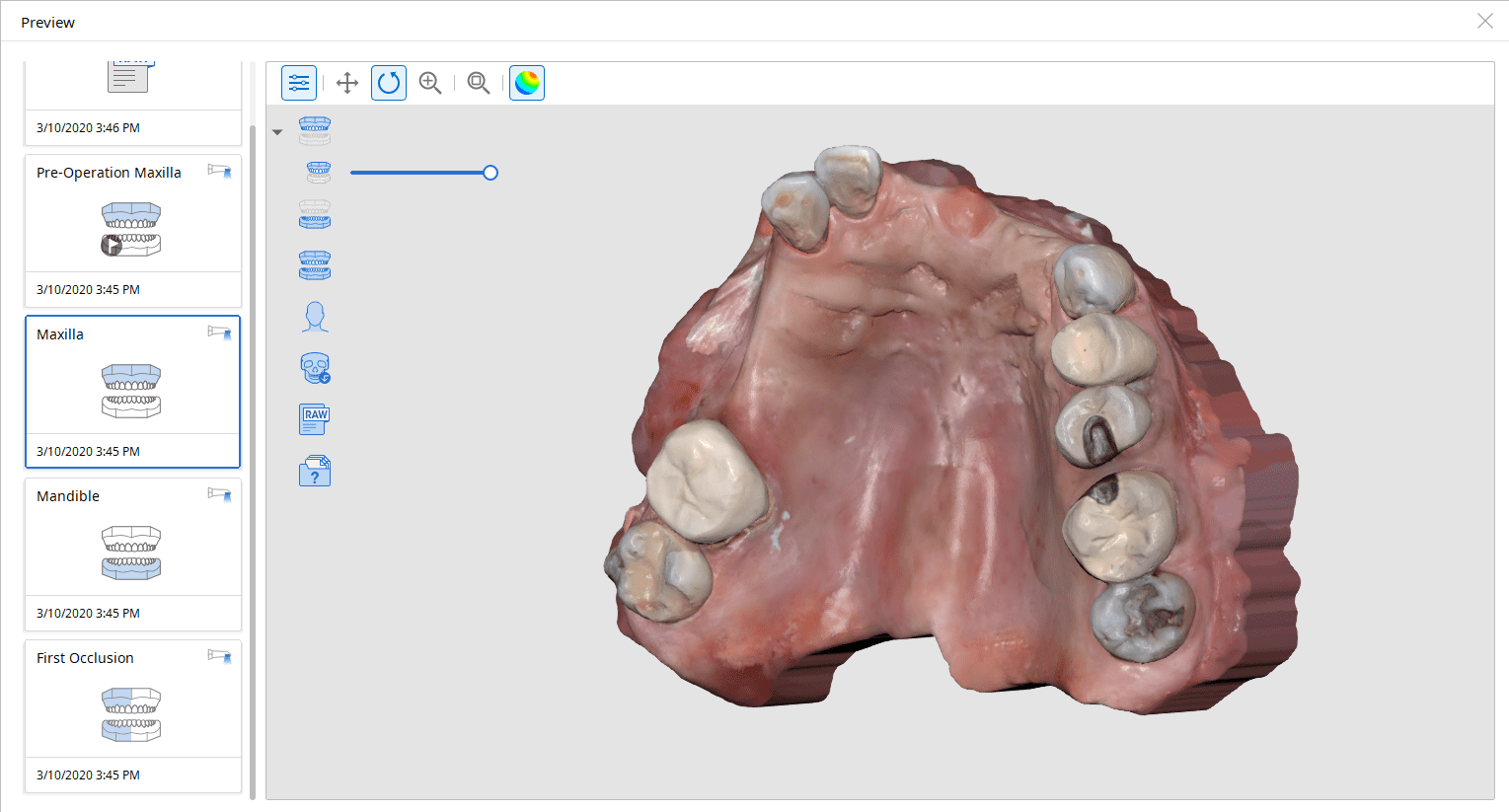
Task: Click the RAW data icon in sidebar
Action: (314, 419)
